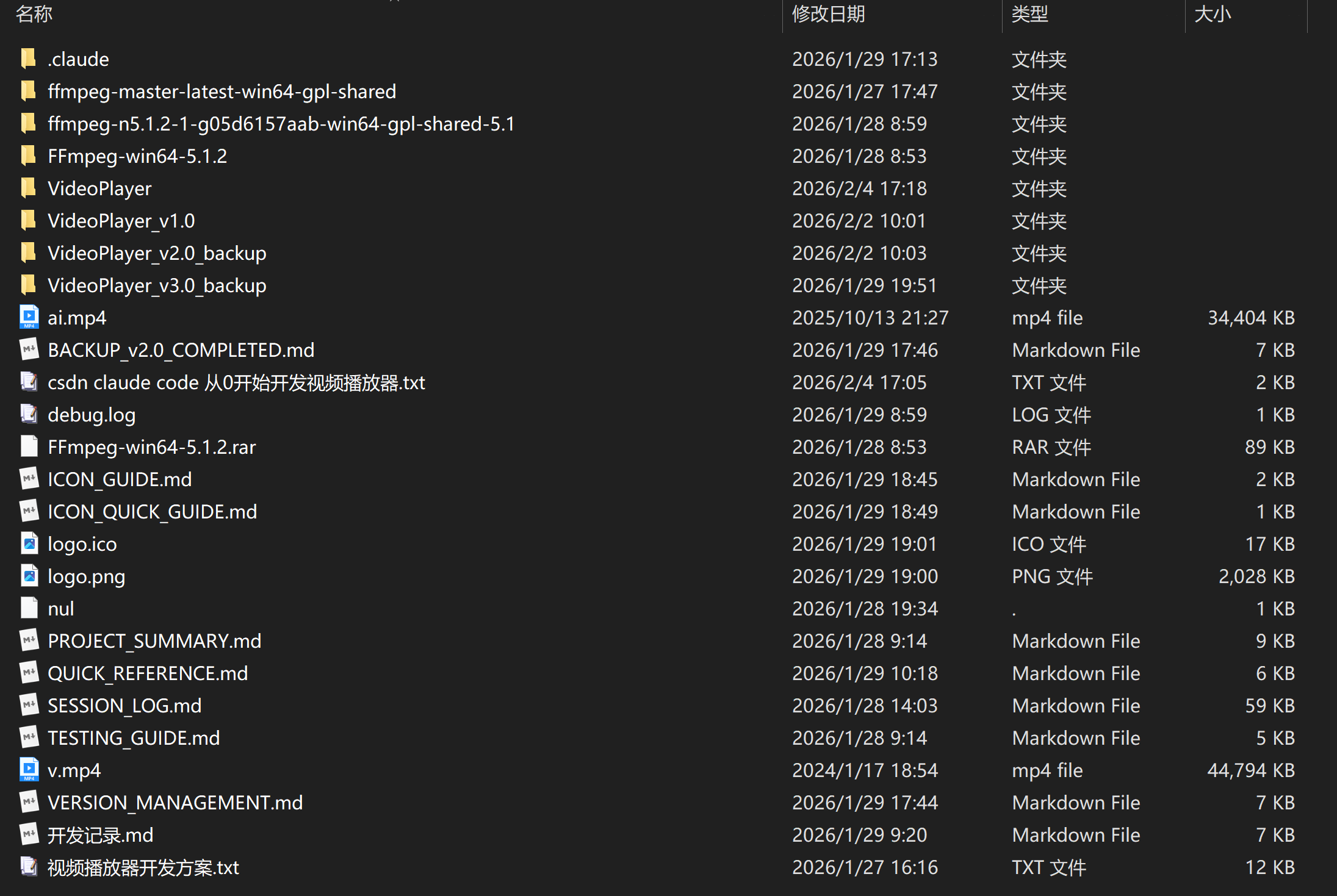Select the ffmpeg-master-latest-win64-gpl-shared folder

tap(222, 91)
